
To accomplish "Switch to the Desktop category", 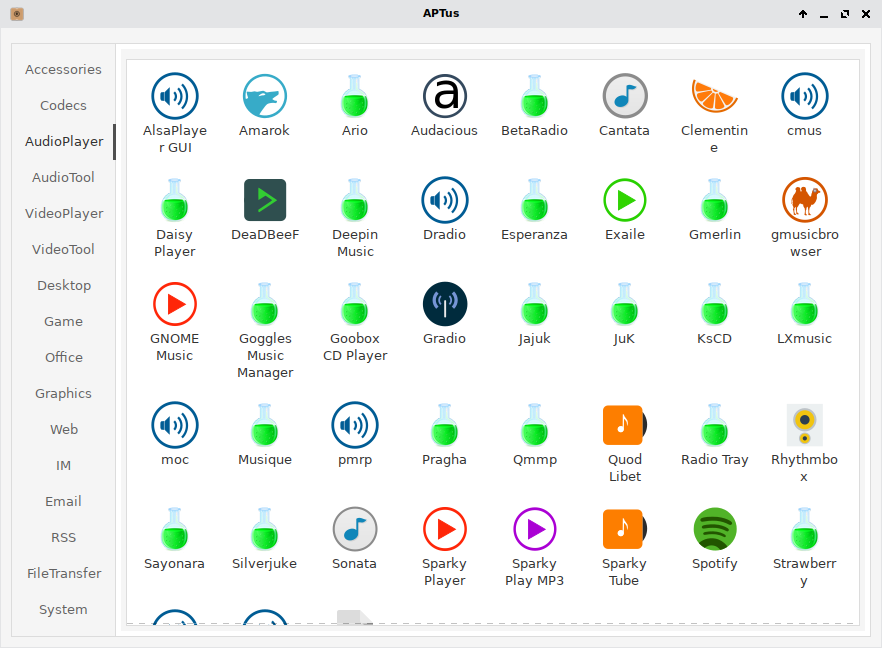I will pyautogui.click(x=63, y=286).
